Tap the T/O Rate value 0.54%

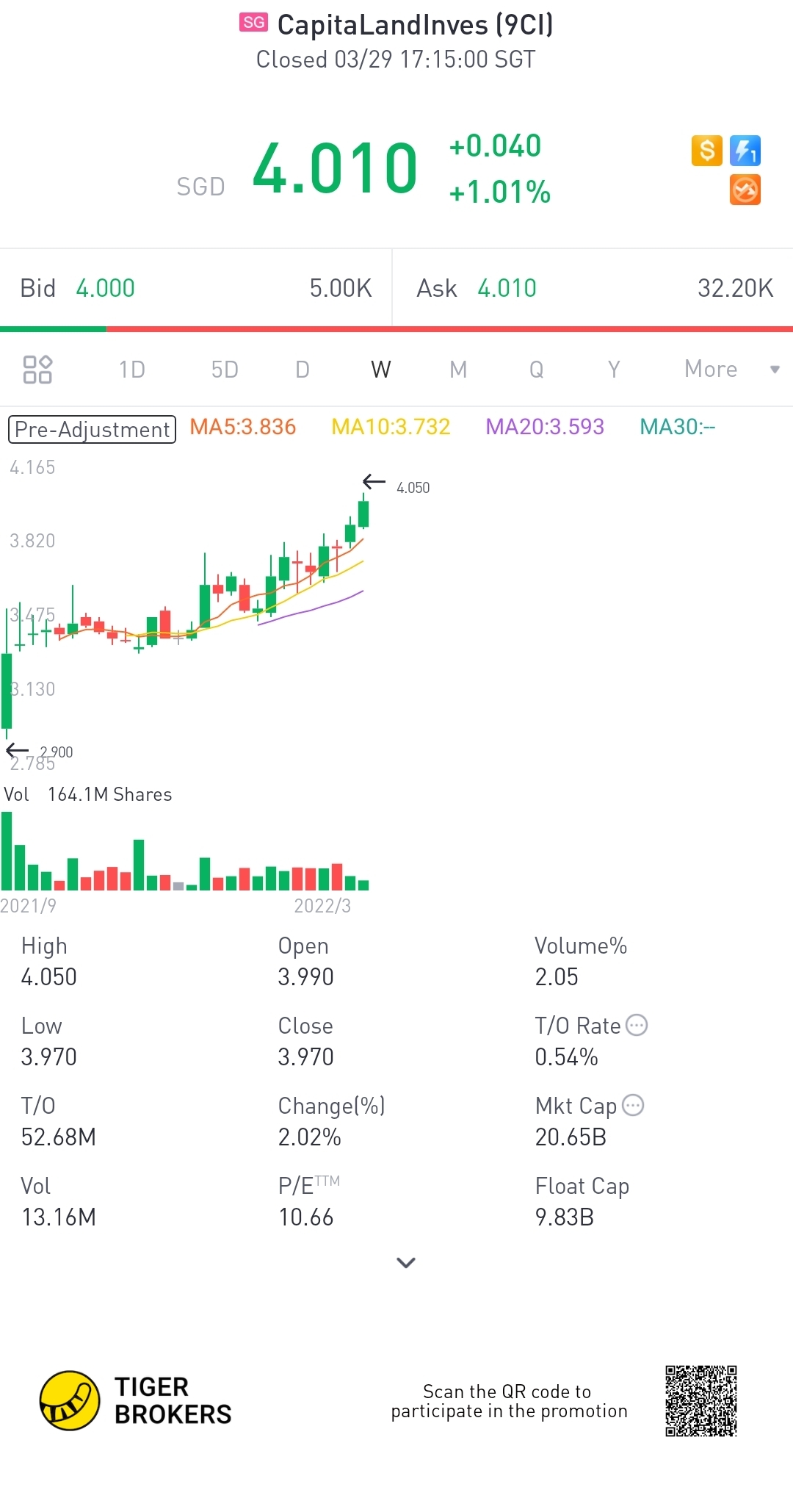tap(566, 1057)
